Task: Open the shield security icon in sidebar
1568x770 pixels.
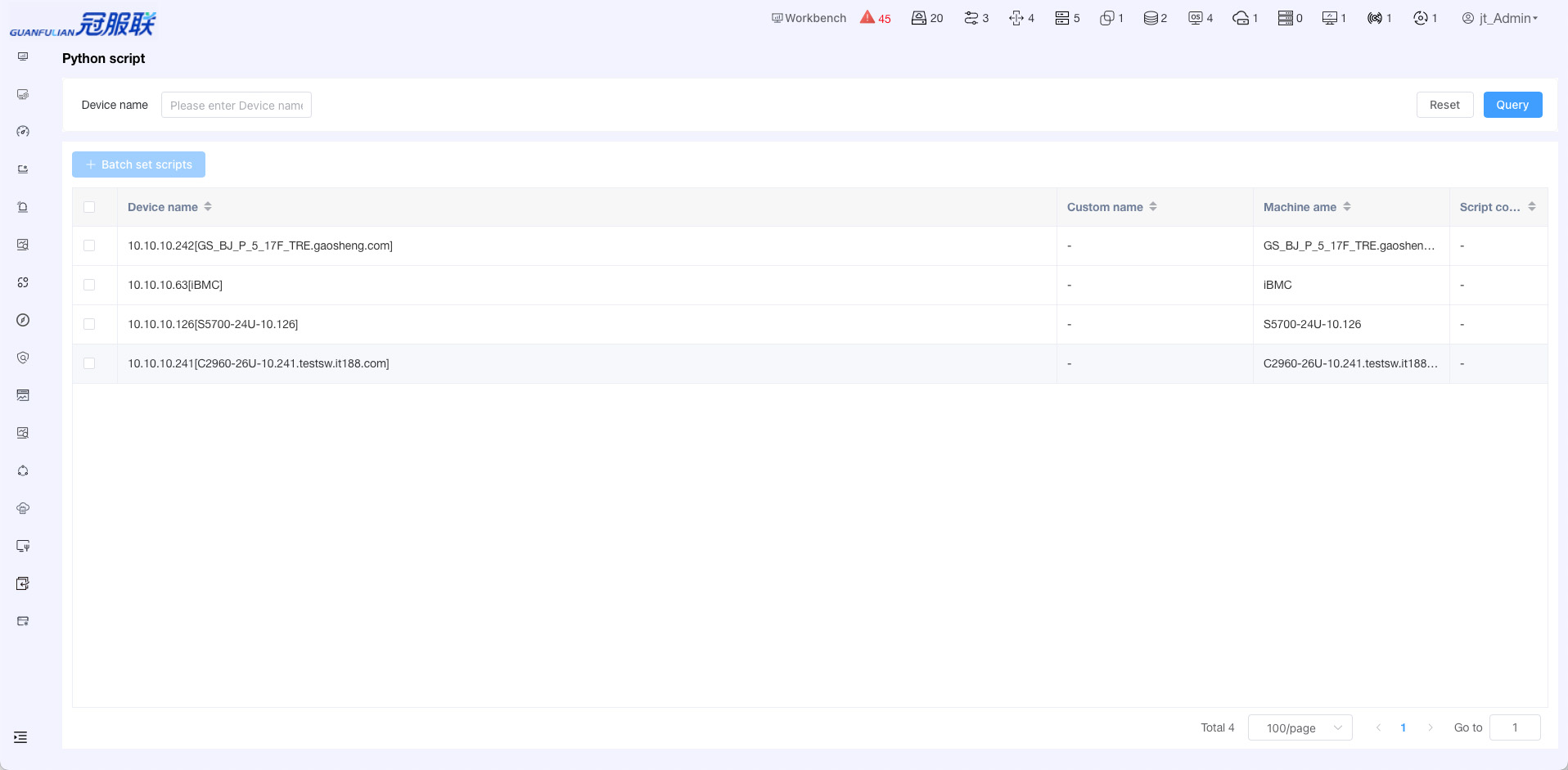Action: point(23,358)
